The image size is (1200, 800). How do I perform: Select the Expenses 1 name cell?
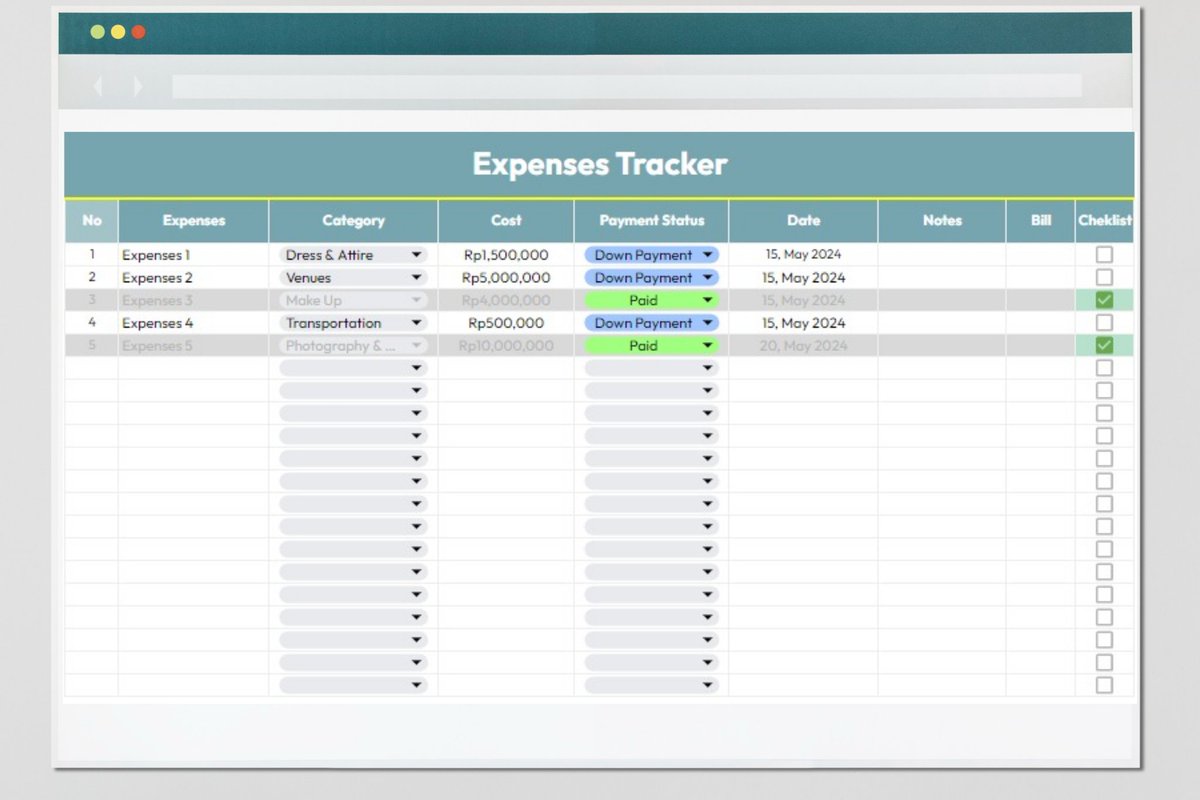coord(193,255)
